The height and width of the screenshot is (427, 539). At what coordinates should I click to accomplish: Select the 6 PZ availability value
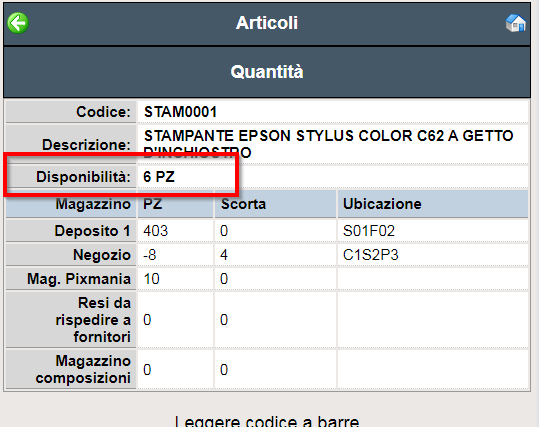[x=159, y=177]
